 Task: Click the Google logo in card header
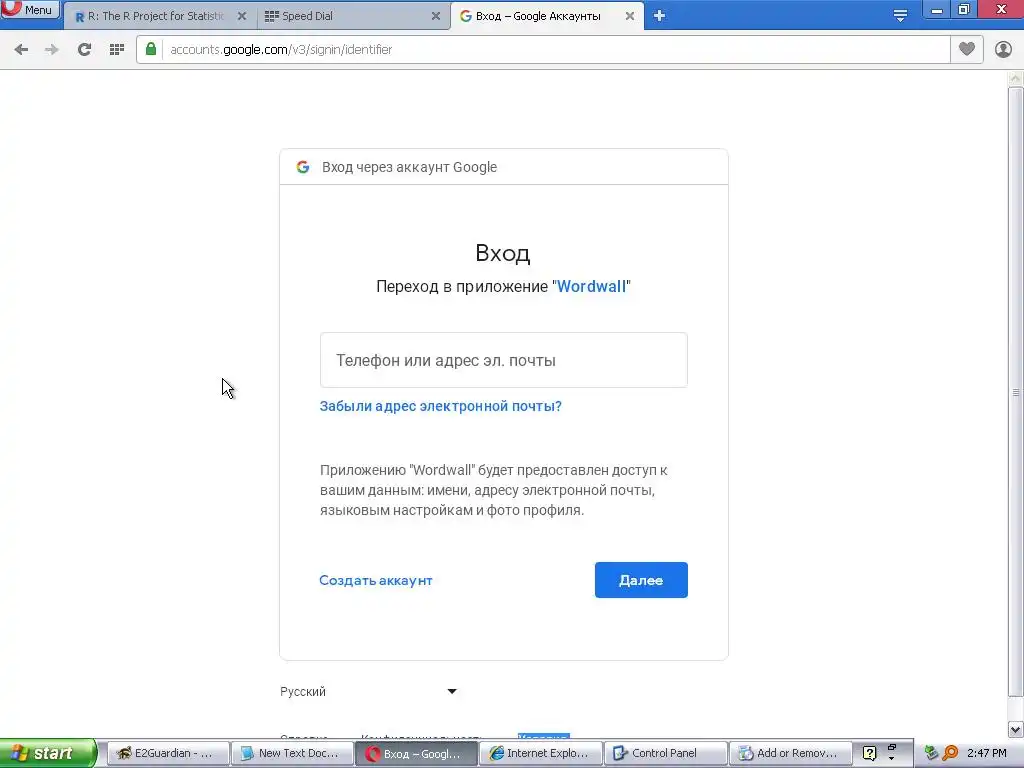coord(303,167)
